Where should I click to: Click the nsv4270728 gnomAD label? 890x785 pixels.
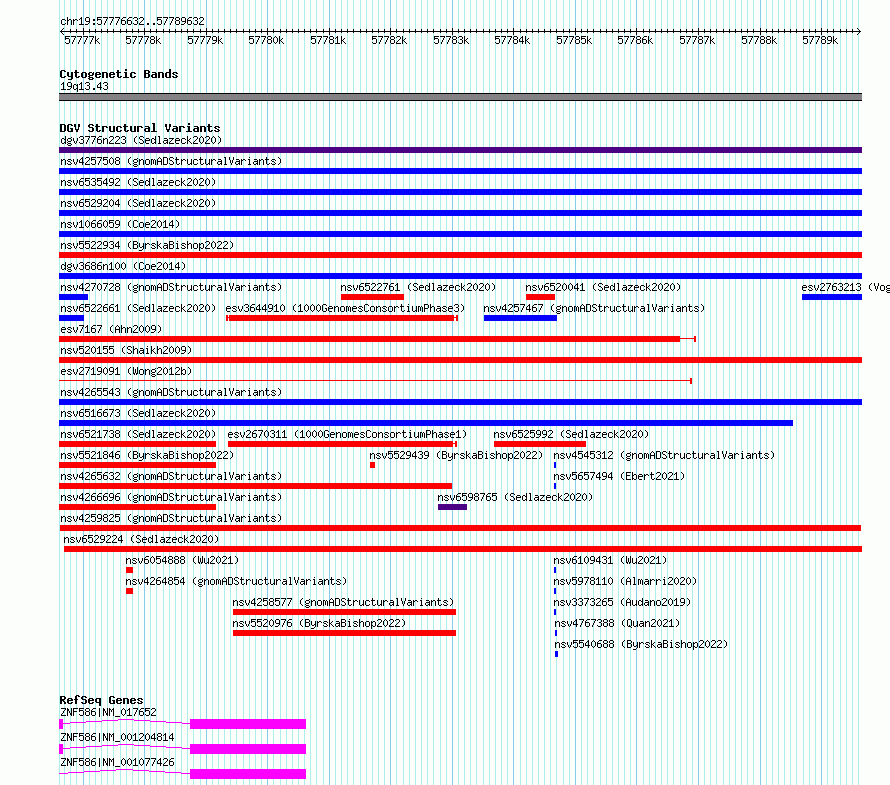171,287
